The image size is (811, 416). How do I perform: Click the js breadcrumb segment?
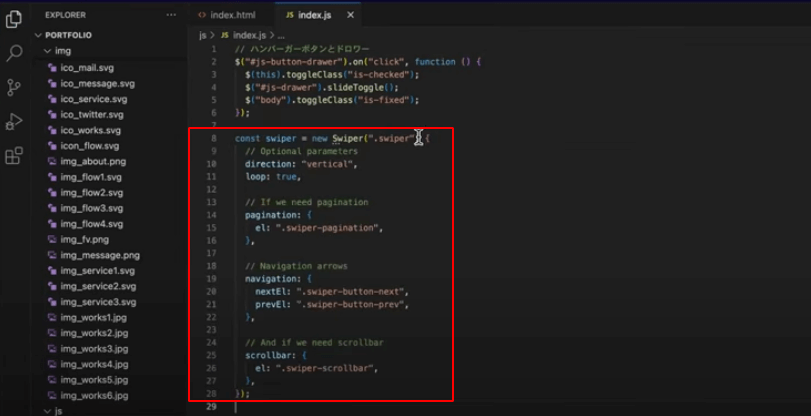tap(203, 35)
